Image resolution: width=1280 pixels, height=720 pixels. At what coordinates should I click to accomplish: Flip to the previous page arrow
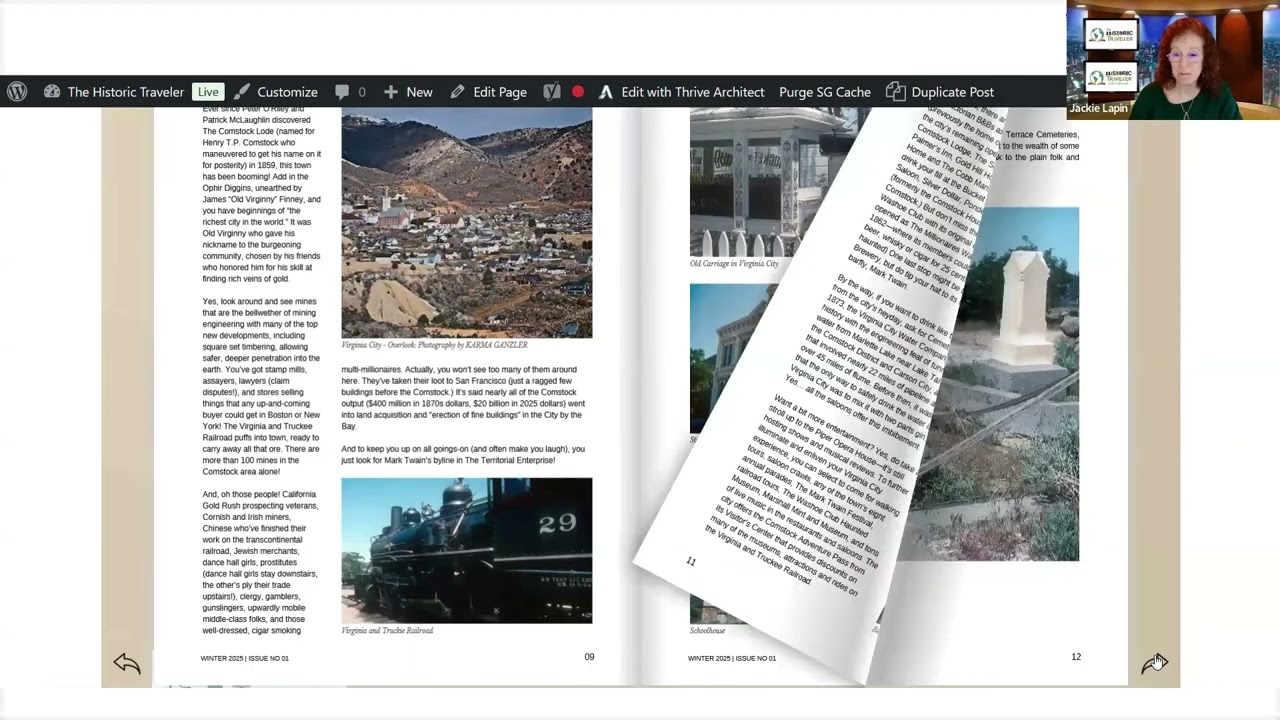click(x=127, y=663)
